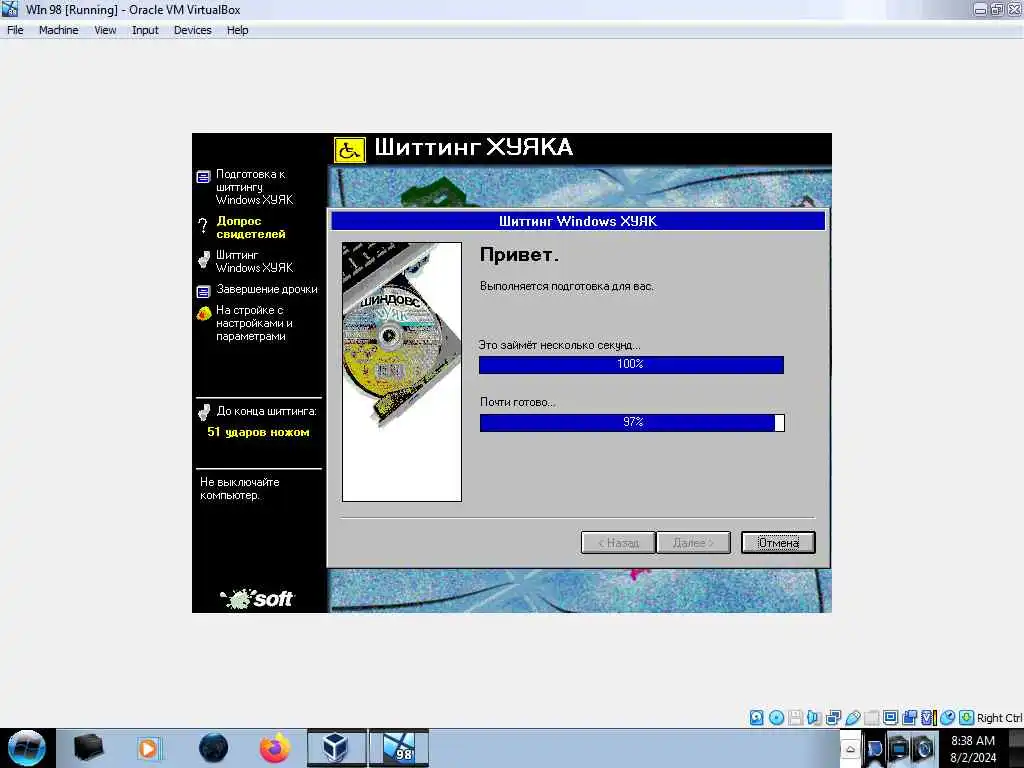Click the optical drive status icon
This screenshot has width=1024, height=768.
776,718
